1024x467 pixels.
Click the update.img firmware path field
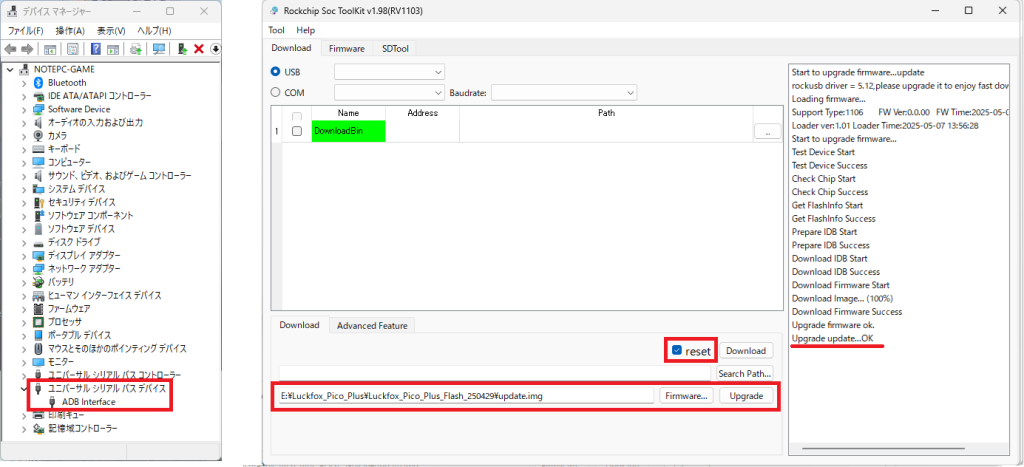click(462, 396)
